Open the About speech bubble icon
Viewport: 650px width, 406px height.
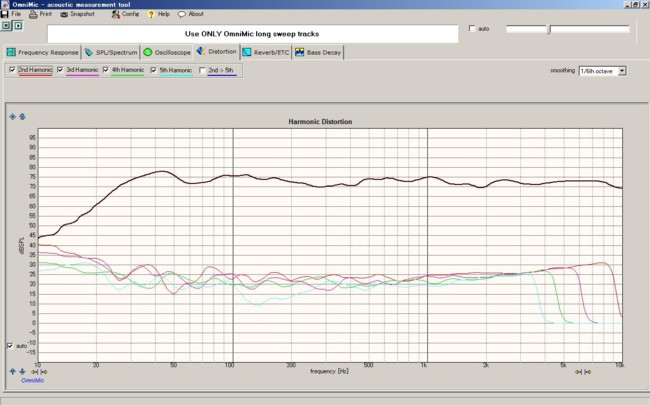pos(182,14)
